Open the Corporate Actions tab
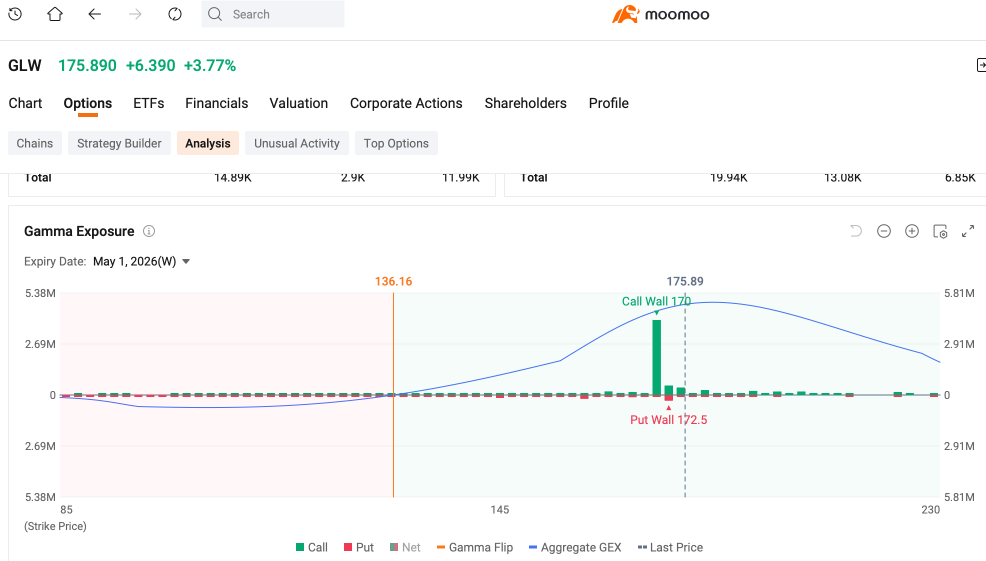Image resolution: width=986 pixels, height=561 pixels. click(x=406, y=103)
